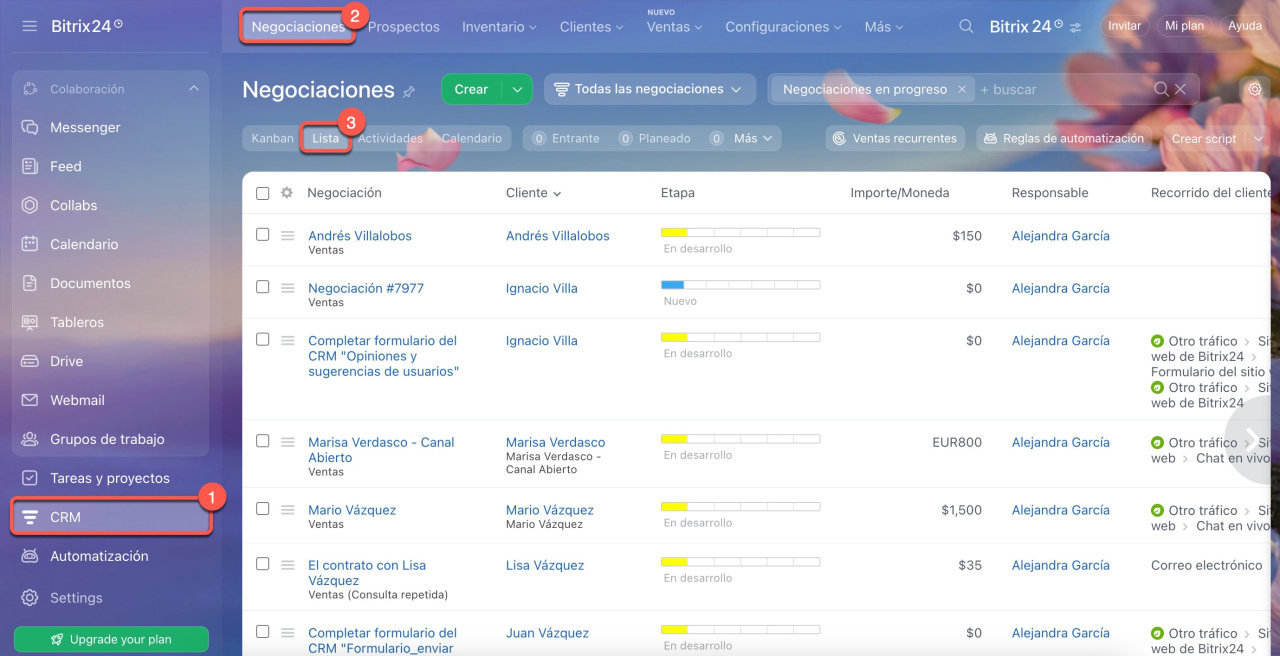The image size is (1280, 656).
Task: Open Ventas recurrentes
Action: point(895,139)
